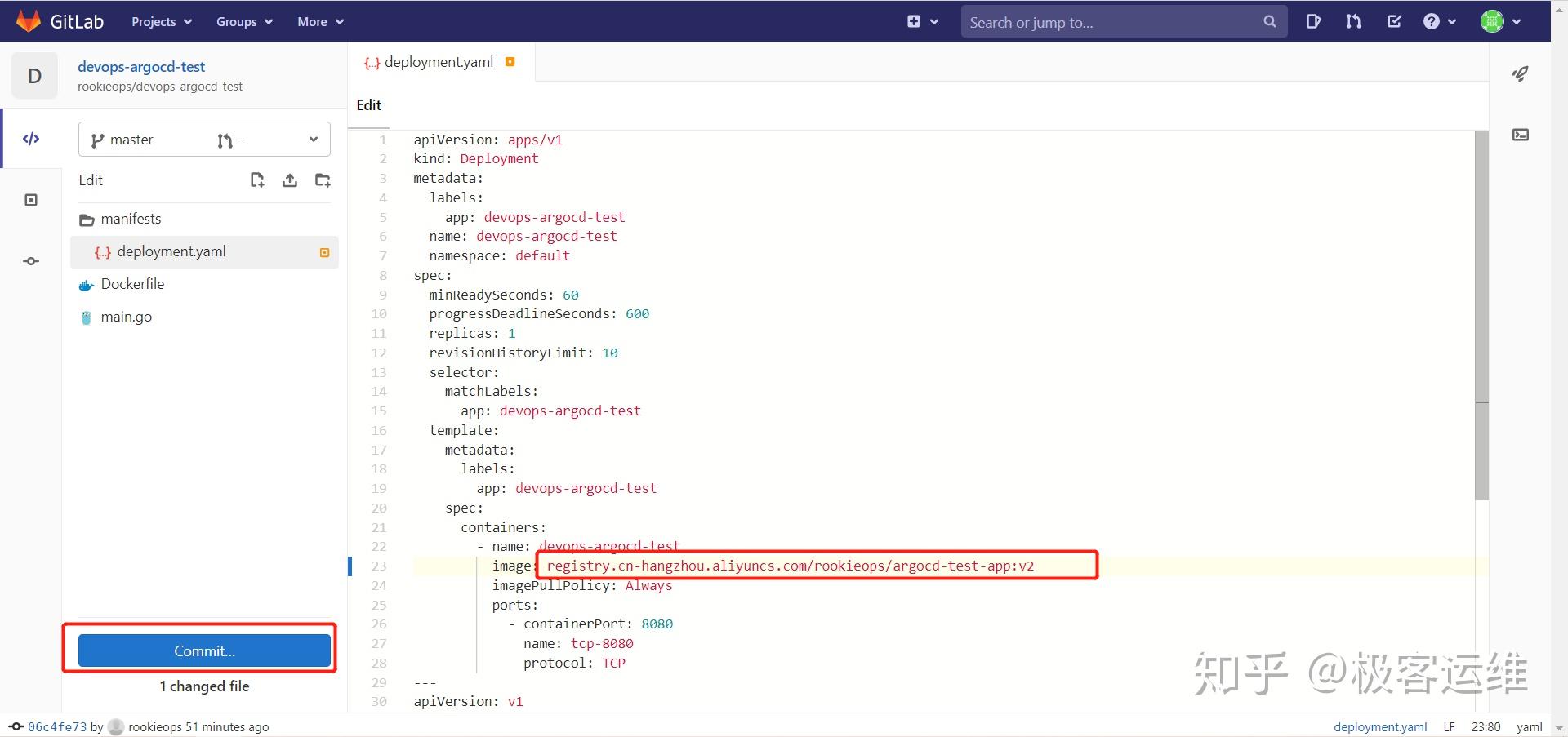Click the Search or jump to field
The image size is (1568, 737).
1124,22
